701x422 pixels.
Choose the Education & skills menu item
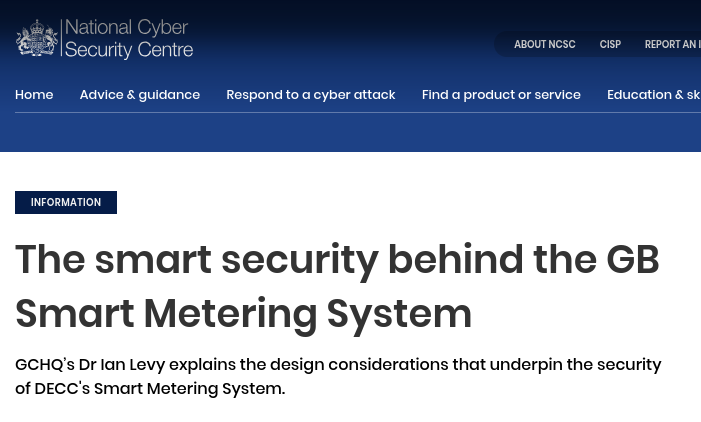click(654, 95)
